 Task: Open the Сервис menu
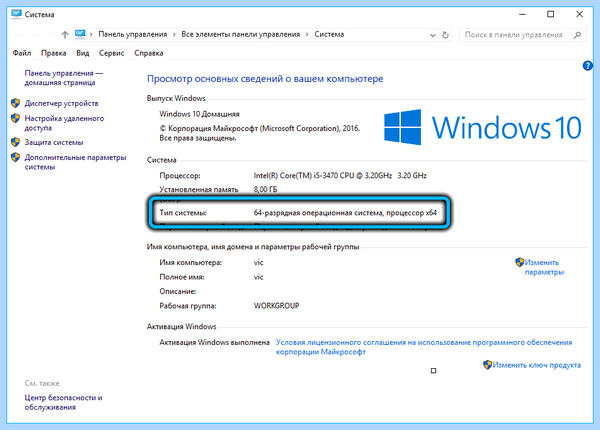[111, 53]
